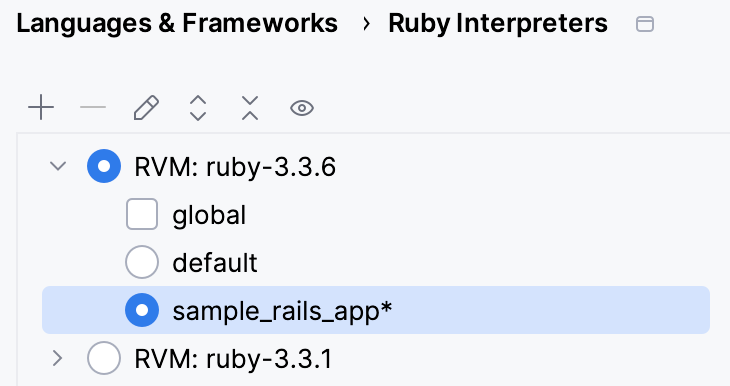Go to Languages & Frameworks breadcrumb
This screenshot has width=730, height=386.
coord(177,23)
